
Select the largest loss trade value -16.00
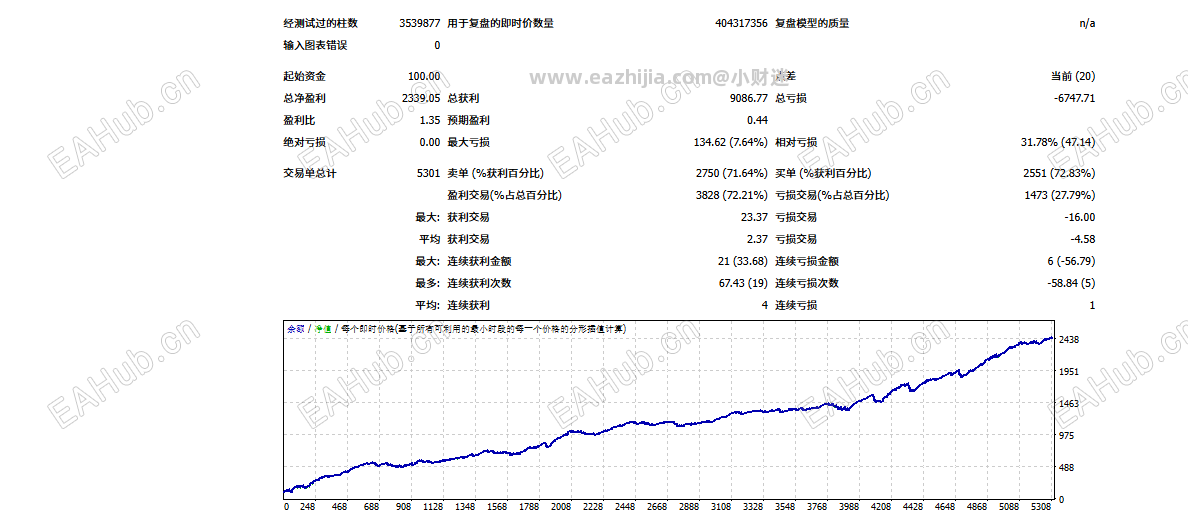pyautogui.click(x=1080, y=218)
